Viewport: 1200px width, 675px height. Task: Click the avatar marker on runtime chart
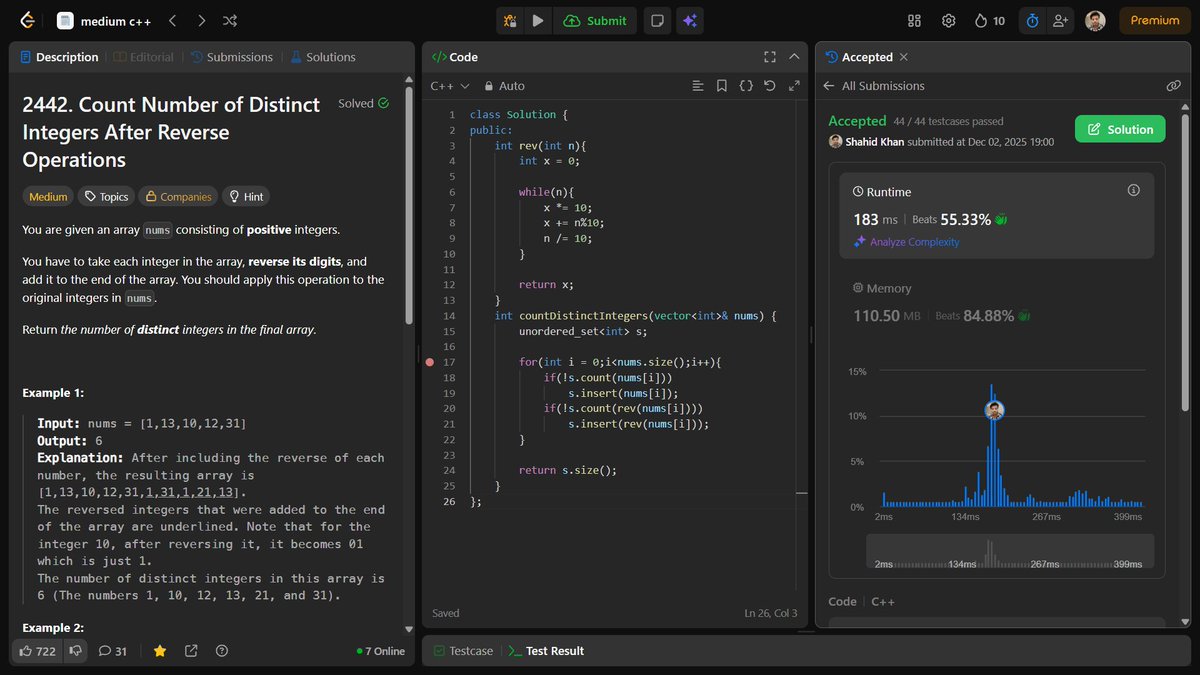[993, 410]
